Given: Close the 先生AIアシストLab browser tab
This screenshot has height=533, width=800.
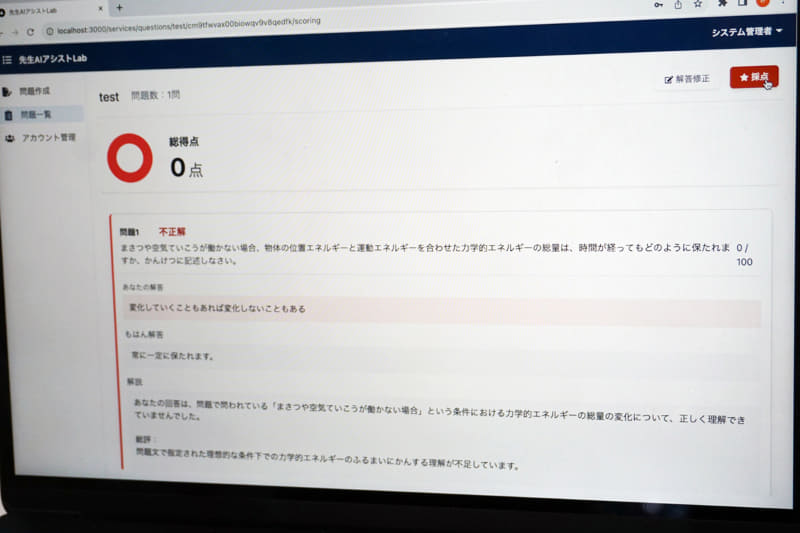Looking at the screenshot, I should [x=101, y=9].
